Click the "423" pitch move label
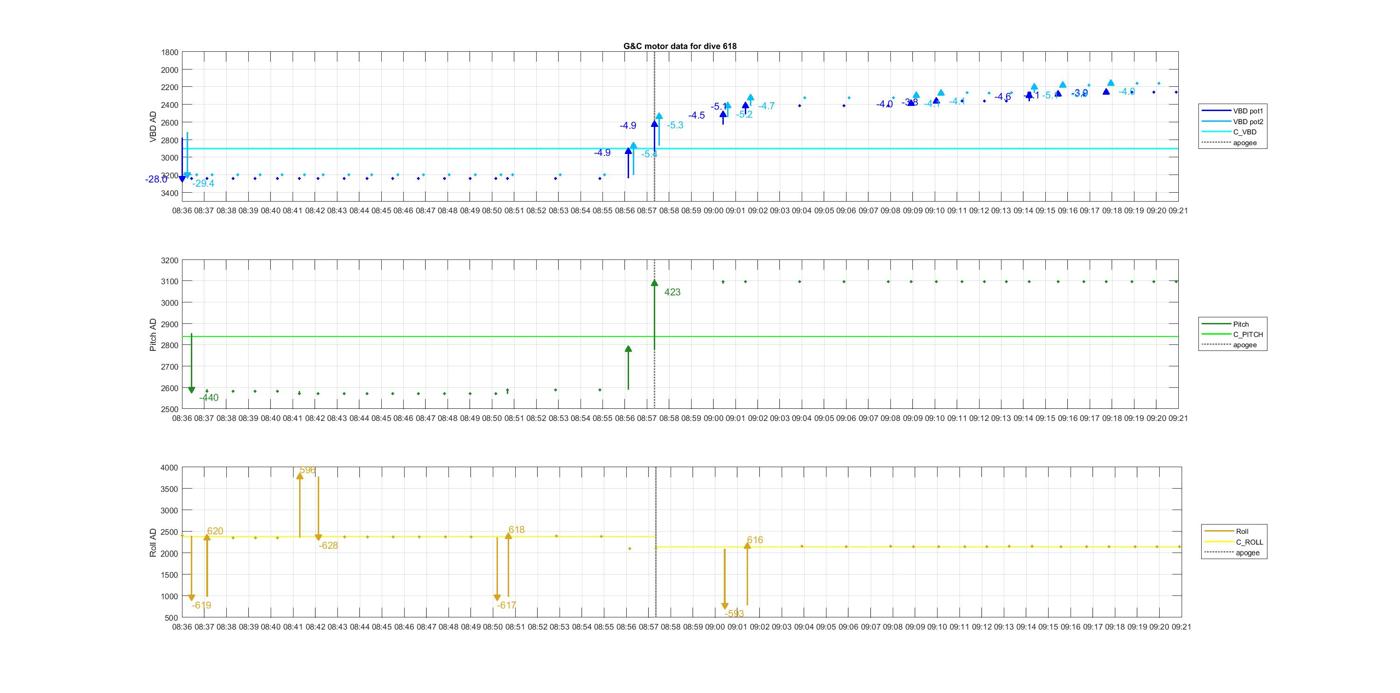The image size is (1400, 693). (x=672, y=293)
